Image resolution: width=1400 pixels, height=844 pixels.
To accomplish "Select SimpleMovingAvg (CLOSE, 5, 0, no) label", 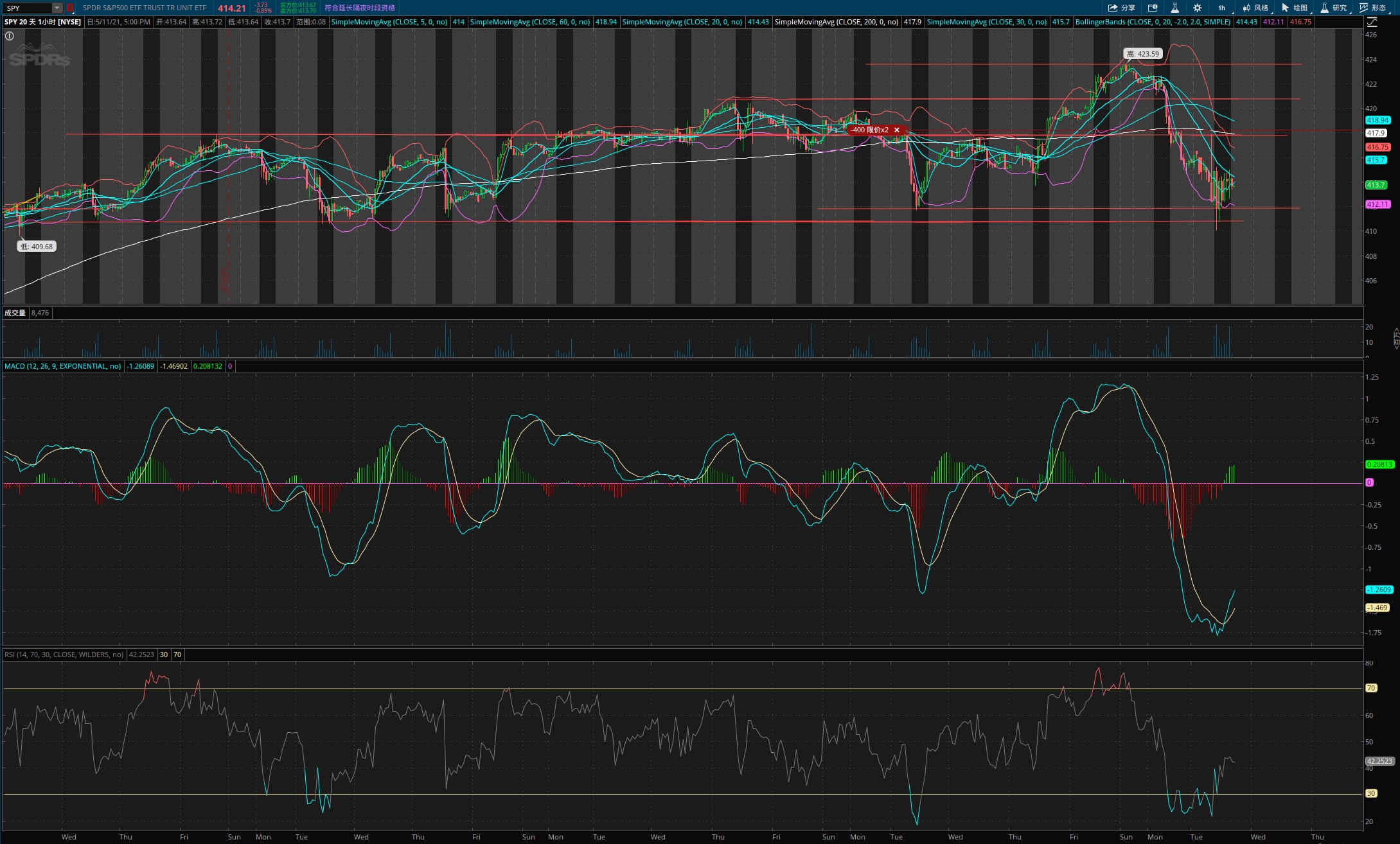I will click(x=389, y=22).
